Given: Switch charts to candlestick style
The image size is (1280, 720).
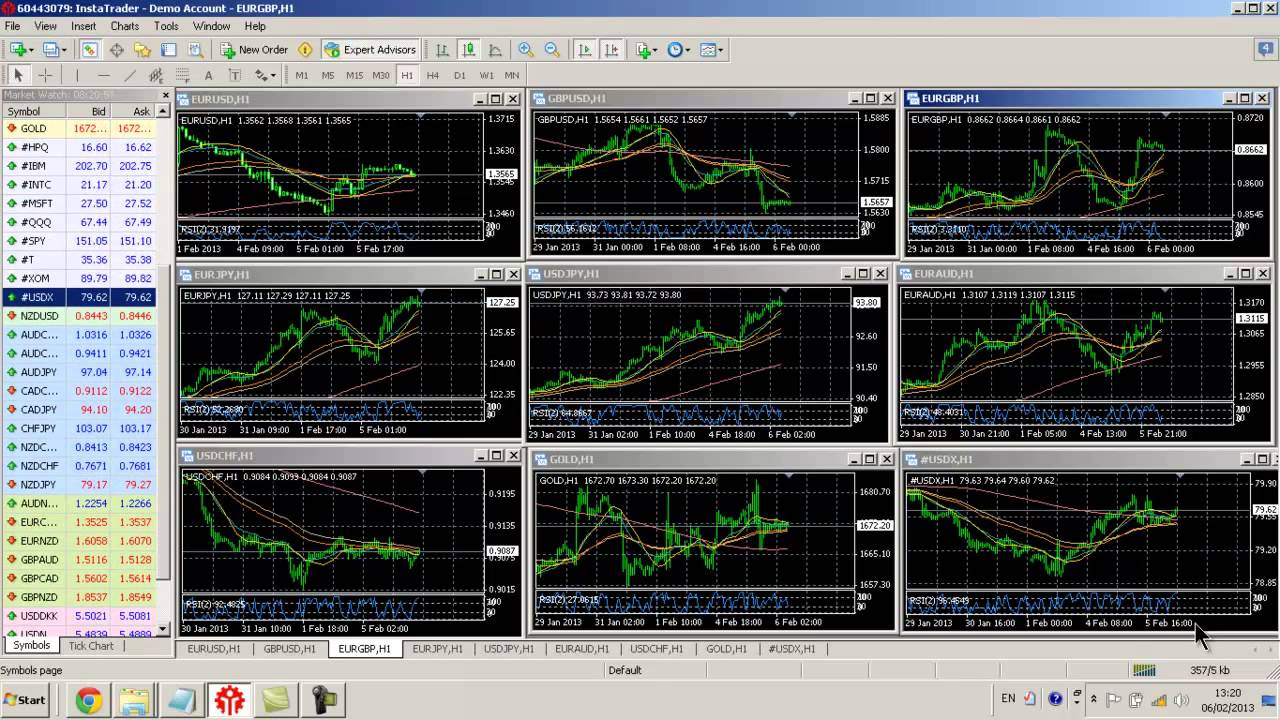Looking at the screenshot, I should pos(468,49).
